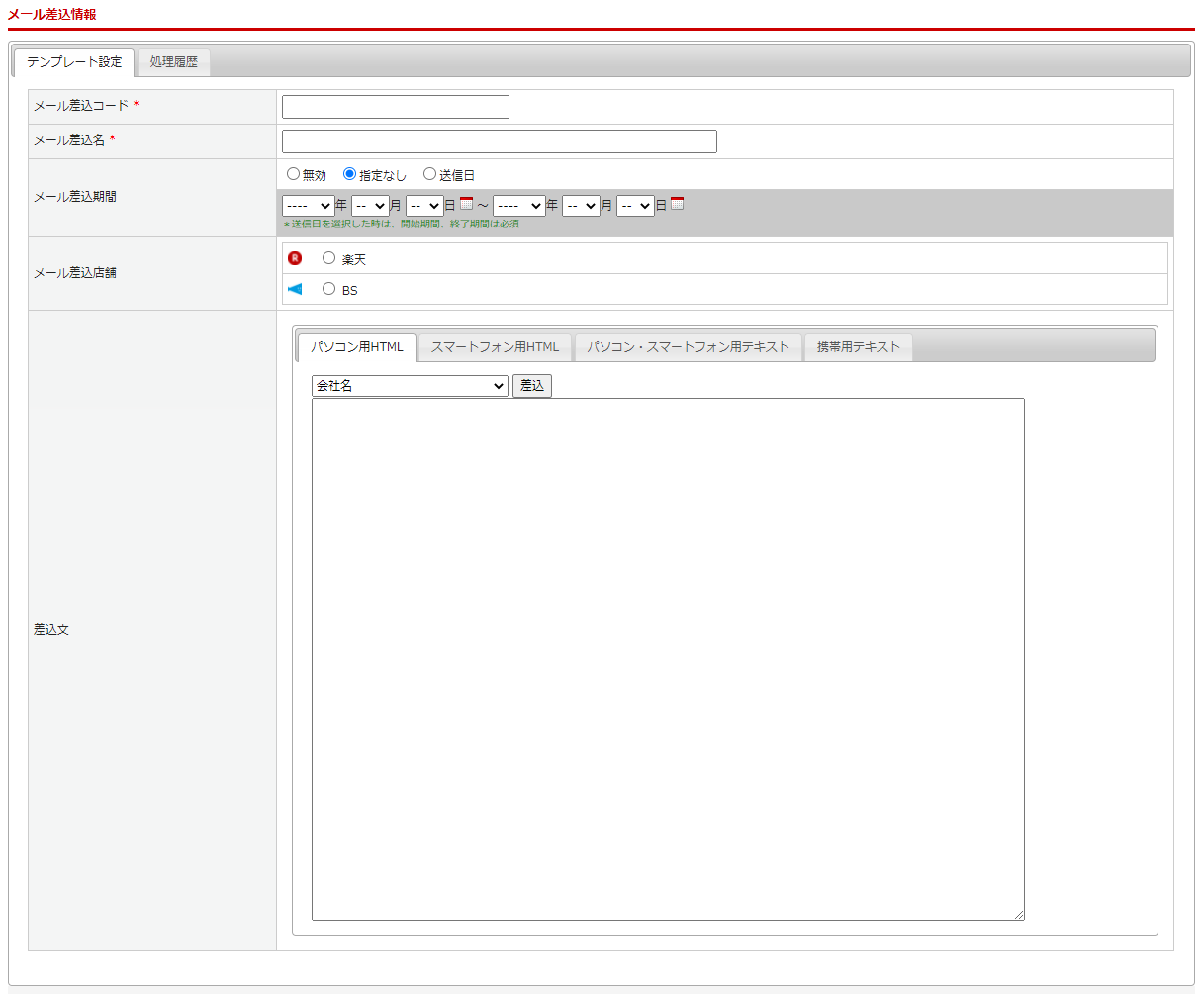The width and height of the screenshot is (1204, 994).
Task: Click the Rakuten store logo icon
Action: (x=295, y=258)
